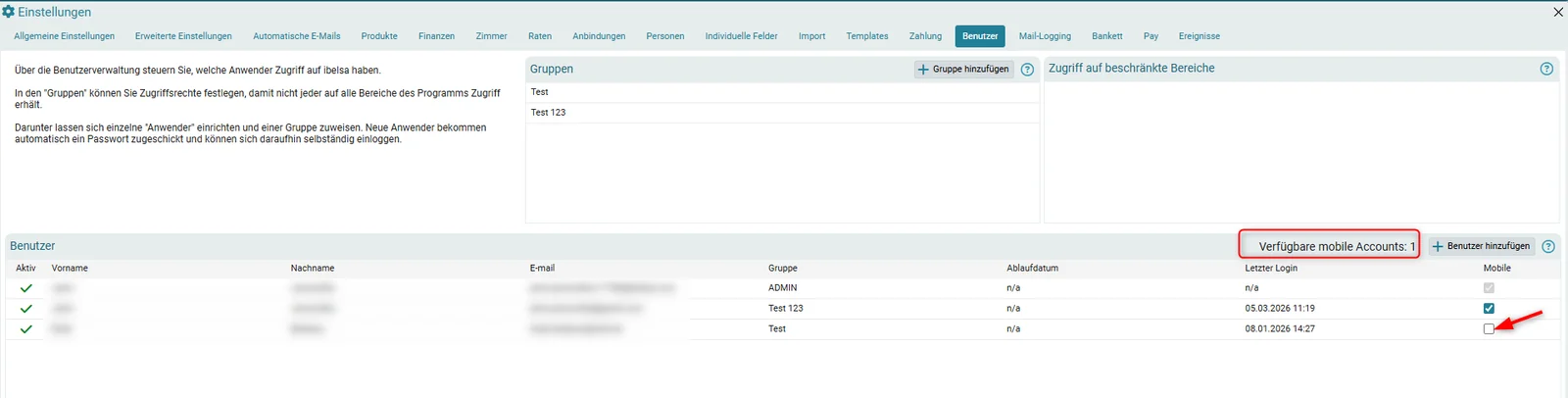Screen dimensions: 1568x398
Task: Open the Finanzen tab
Action: tap(436, 36)
